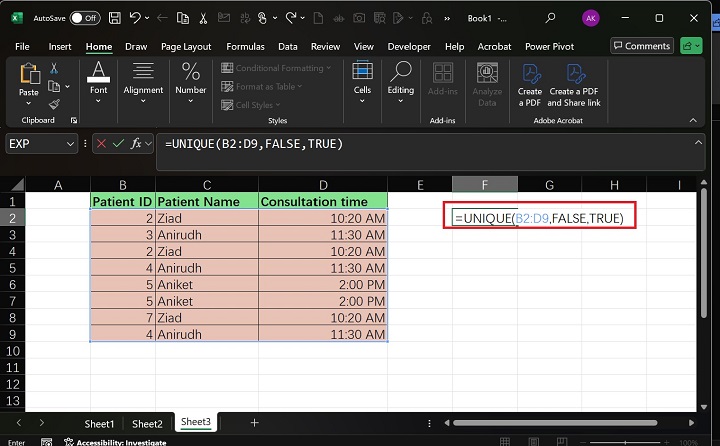Click the Undo arrow icon
720x446 pixels.
(136, 18)
